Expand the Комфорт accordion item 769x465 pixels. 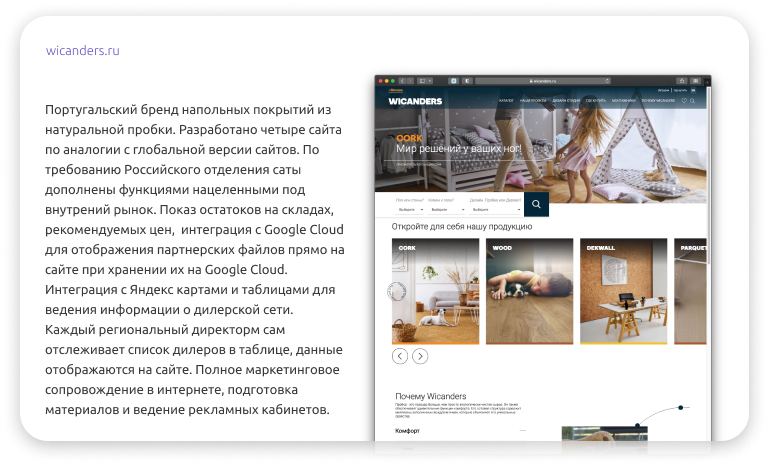pos(461,431)
